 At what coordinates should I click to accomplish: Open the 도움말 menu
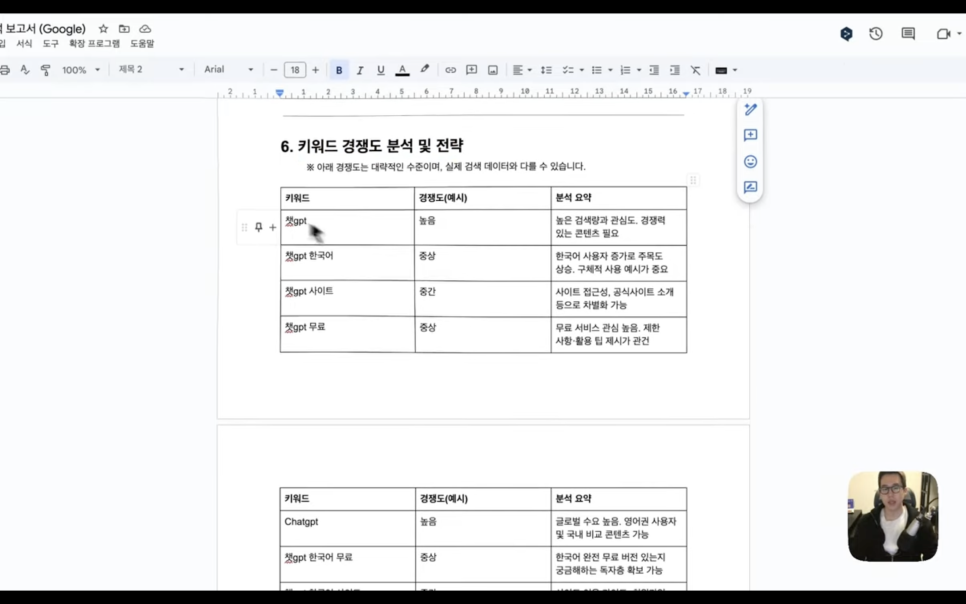pyautogui.click(x=142, y=44)
